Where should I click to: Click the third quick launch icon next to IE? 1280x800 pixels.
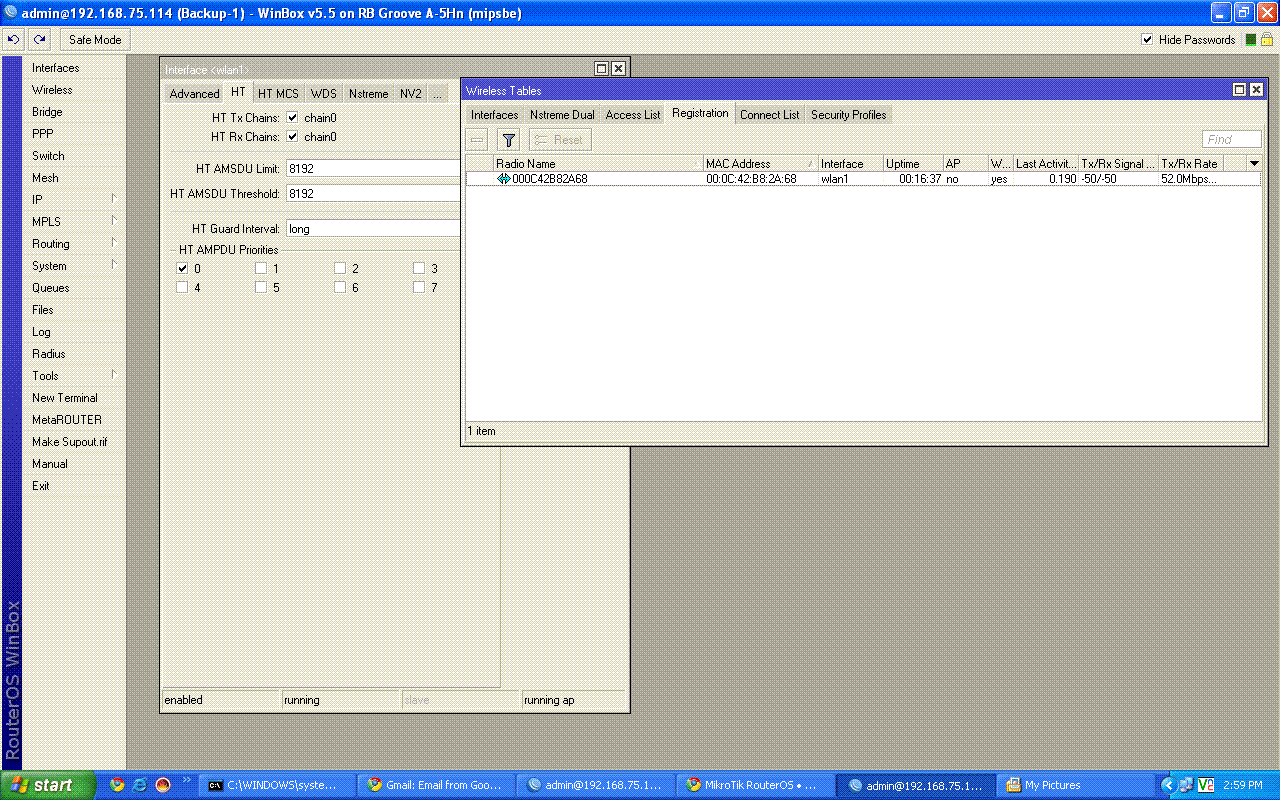(163, 785)
